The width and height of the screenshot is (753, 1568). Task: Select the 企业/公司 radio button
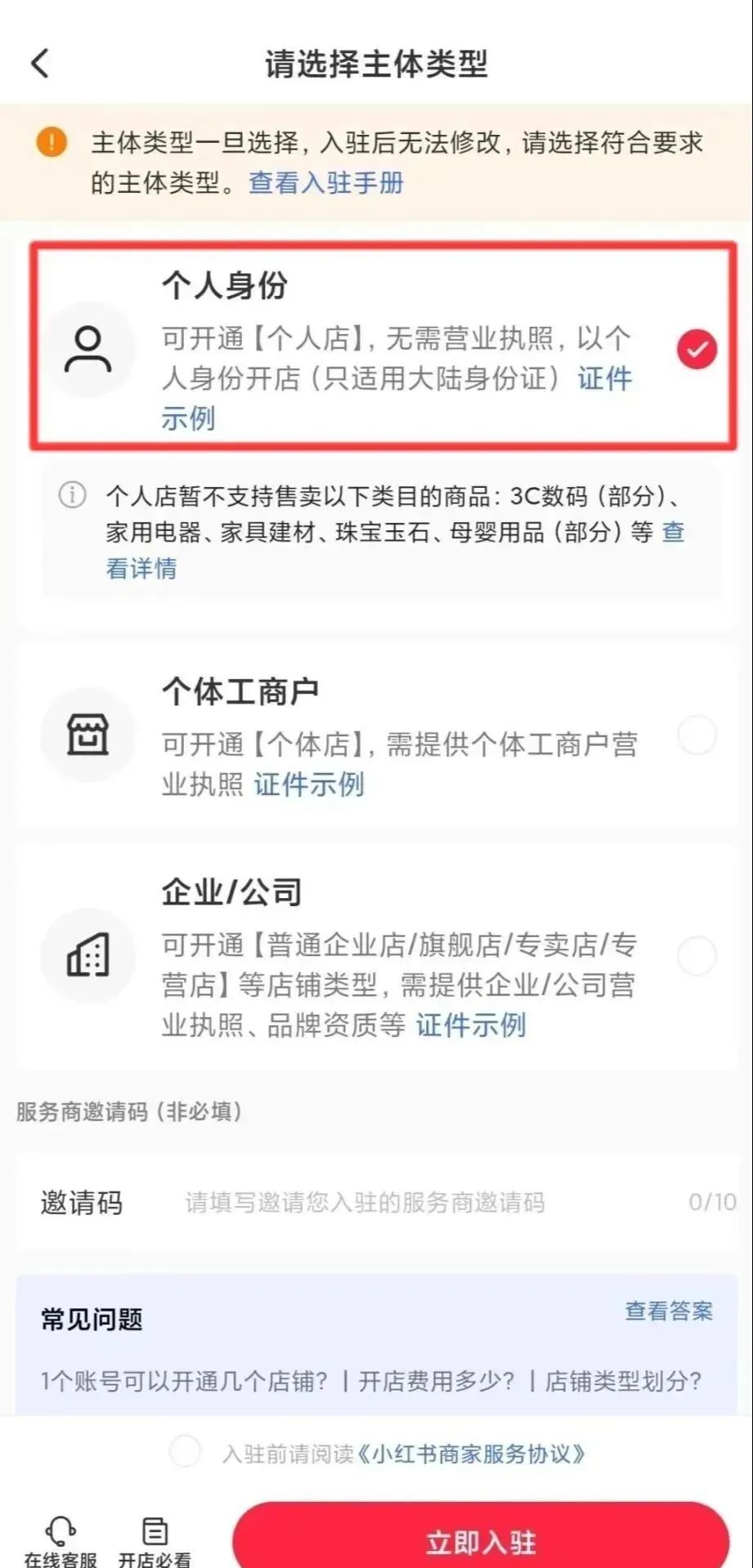point(697,956)
